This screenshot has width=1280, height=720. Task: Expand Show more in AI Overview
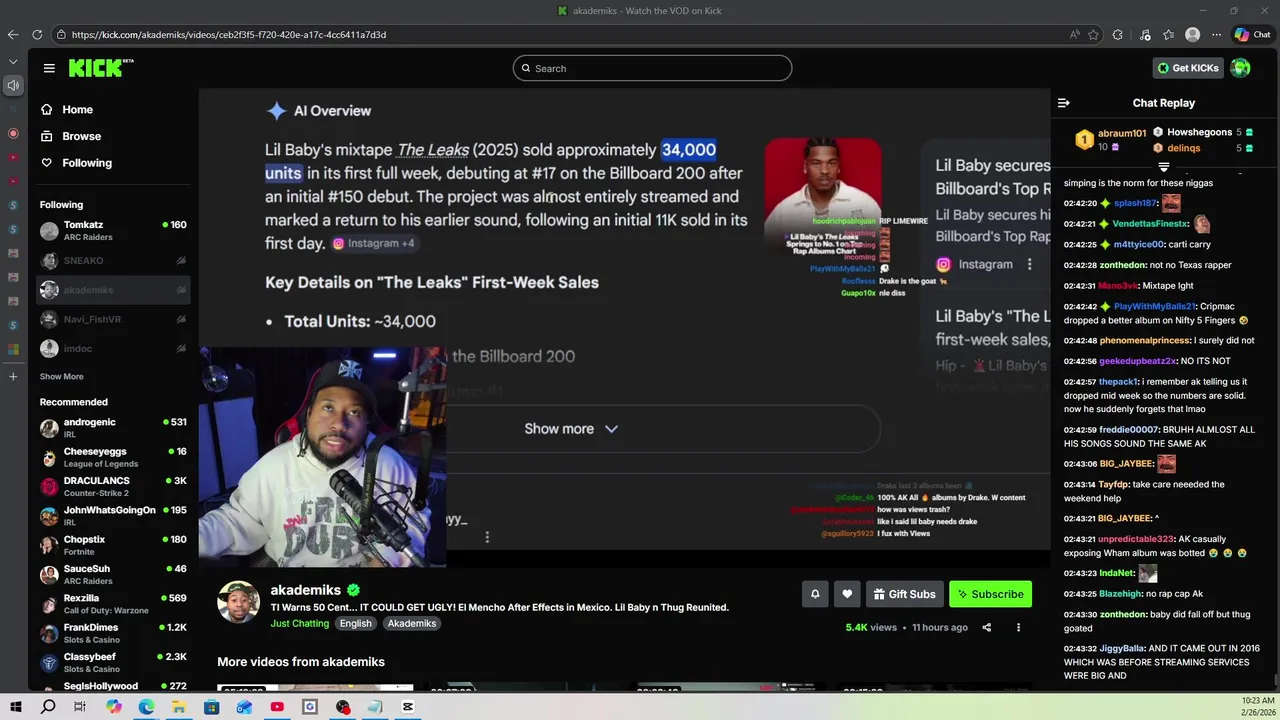[x=571, y=429]
